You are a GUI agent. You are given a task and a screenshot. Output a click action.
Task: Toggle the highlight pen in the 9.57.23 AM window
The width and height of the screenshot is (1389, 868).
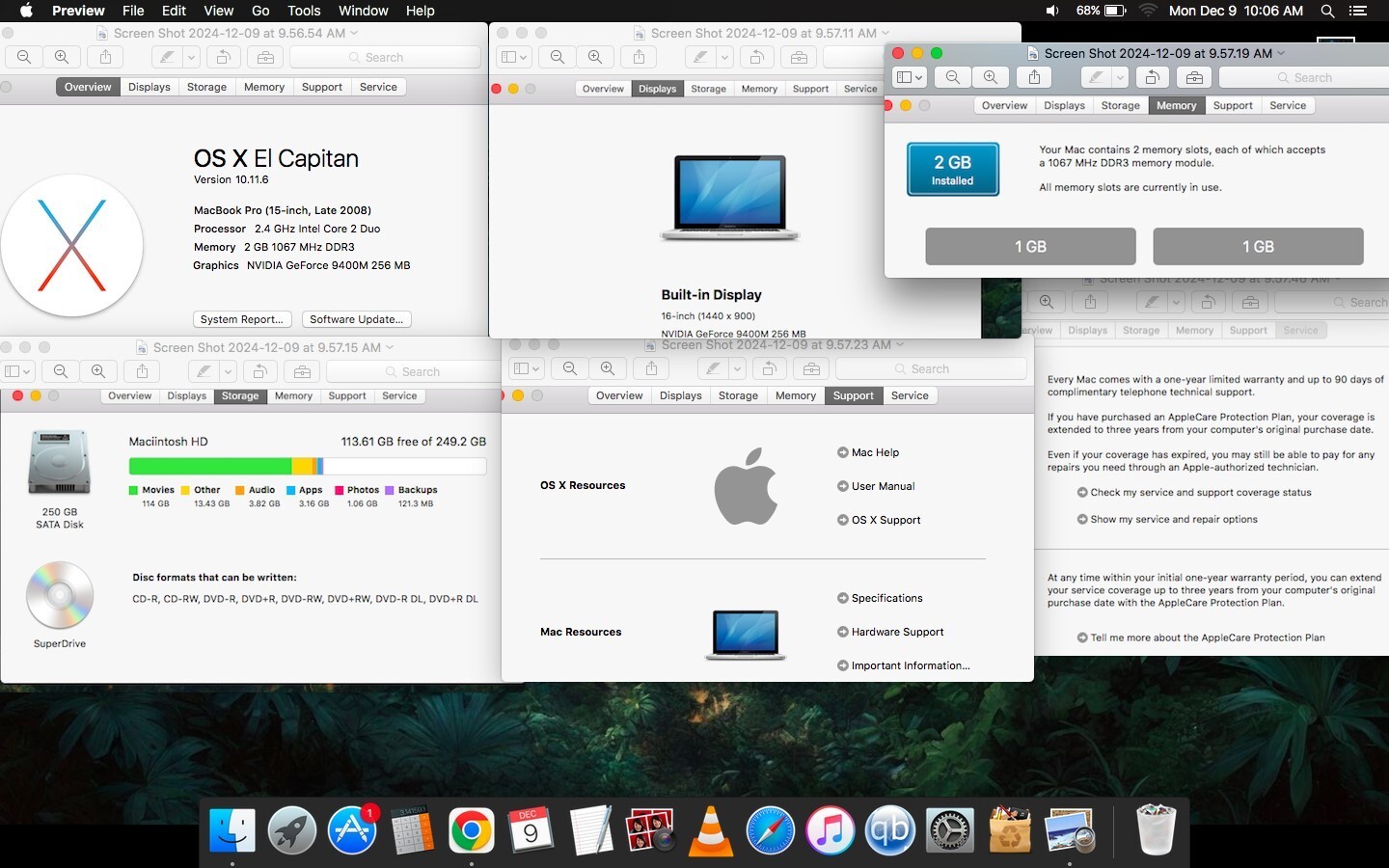pyautogui.click(x=713, y=368)
